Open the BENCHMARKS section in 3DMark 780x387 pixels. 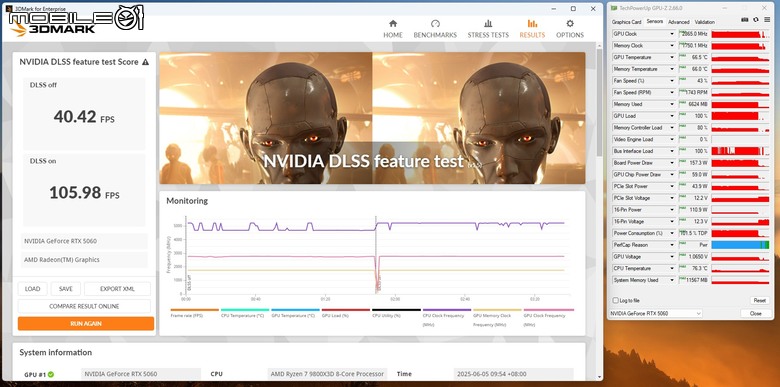pyautogui.click(x=435, y=29)
